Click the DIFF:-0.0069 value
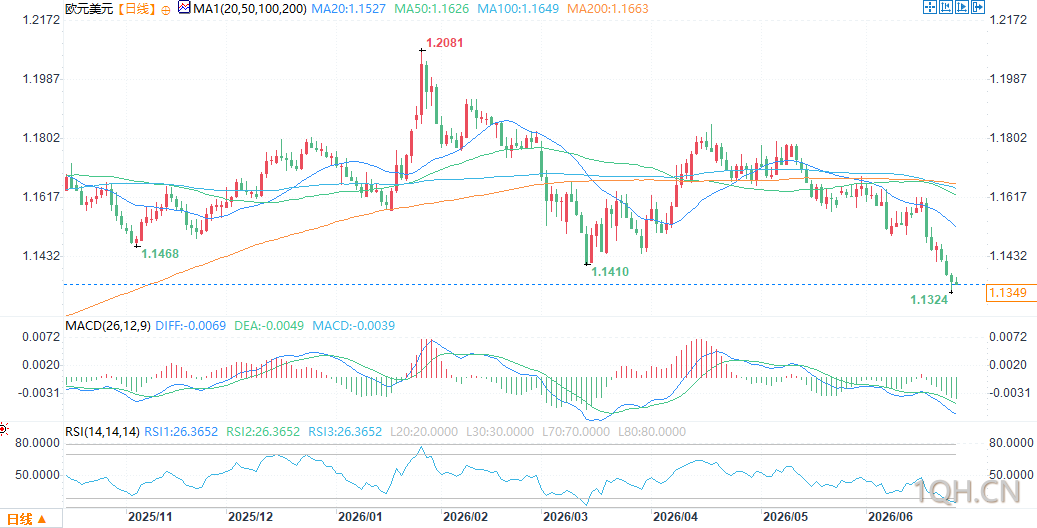 coord(190,326)
